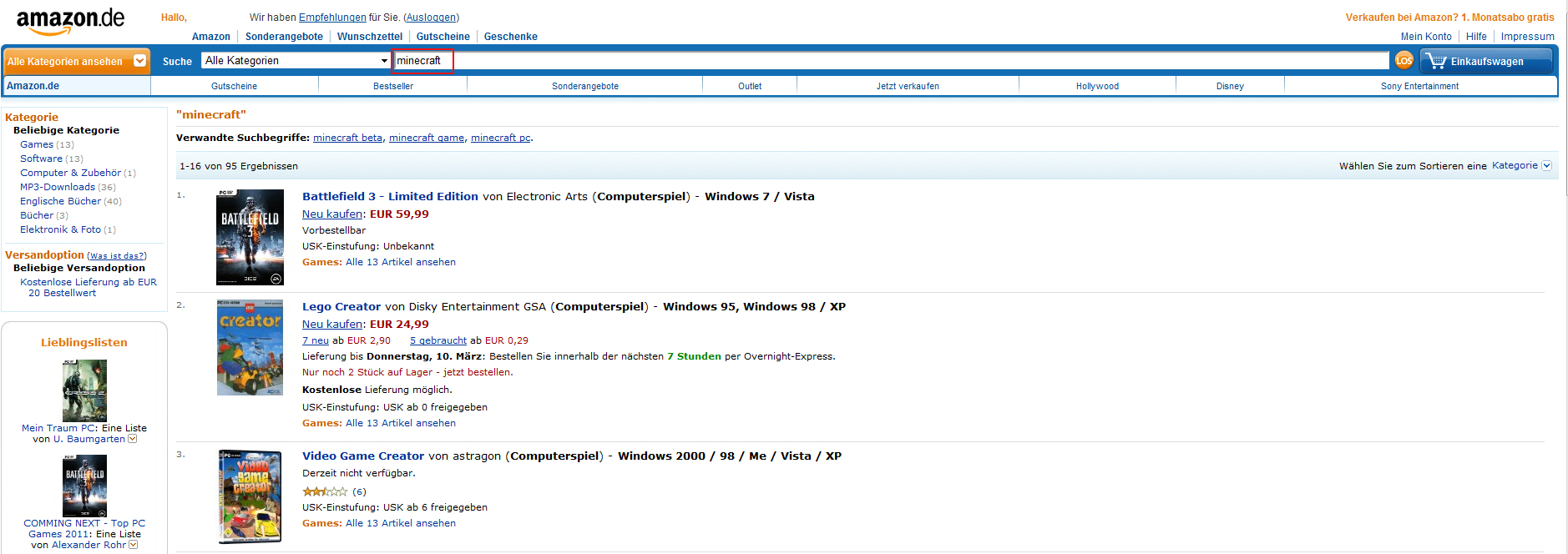Filter by MP3-Downloads category
Image resolution: width=1568 pixels, height=554 pixels.
pos(58,187)
